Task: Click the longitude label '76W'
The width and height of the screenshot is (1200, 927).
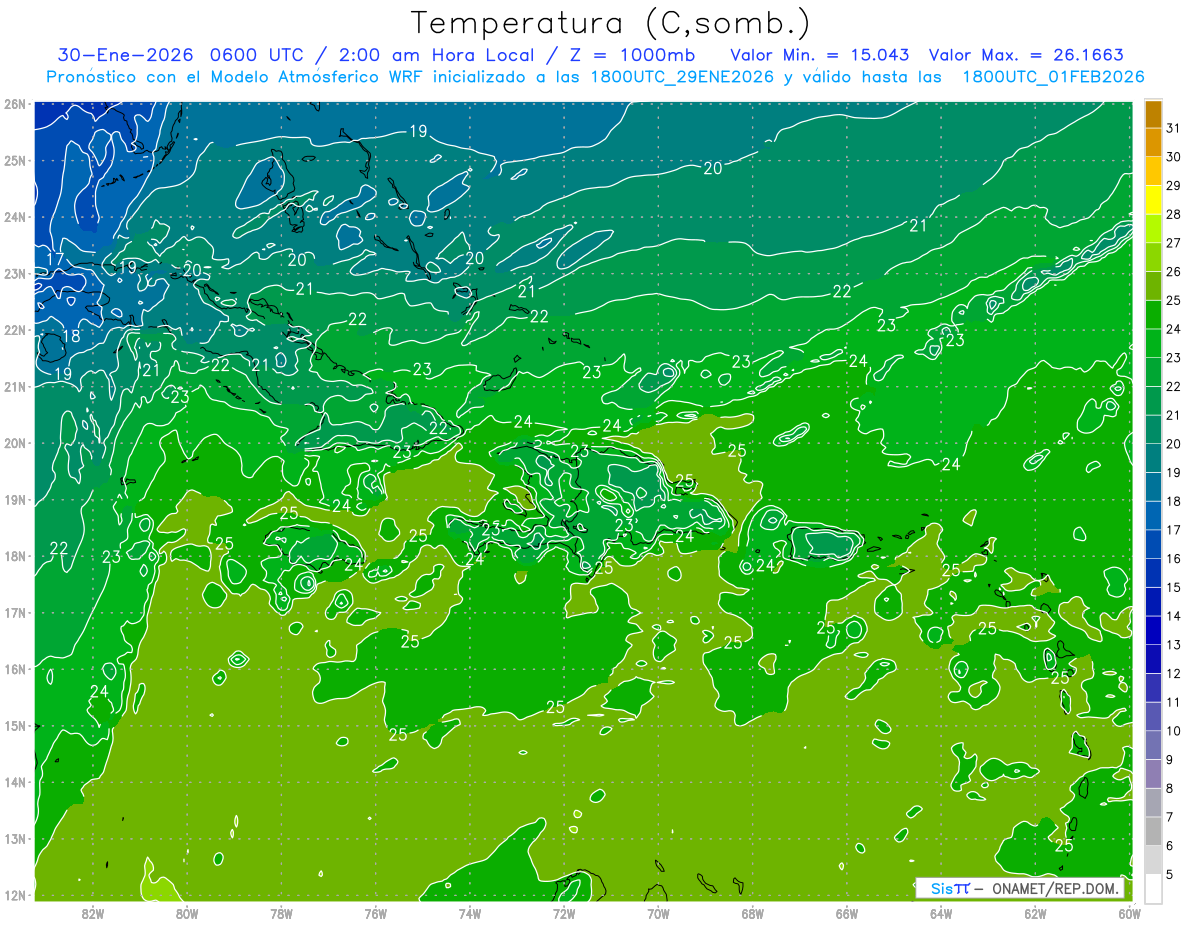Action: click(x=375, y=912)
